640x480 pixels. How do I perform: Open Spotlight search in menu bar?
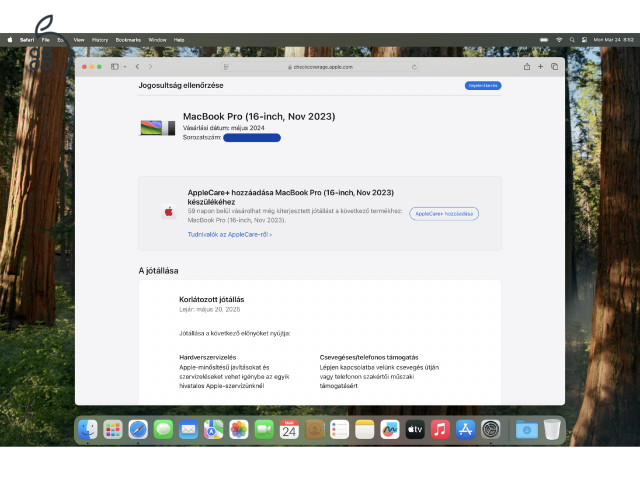[572, 40]
